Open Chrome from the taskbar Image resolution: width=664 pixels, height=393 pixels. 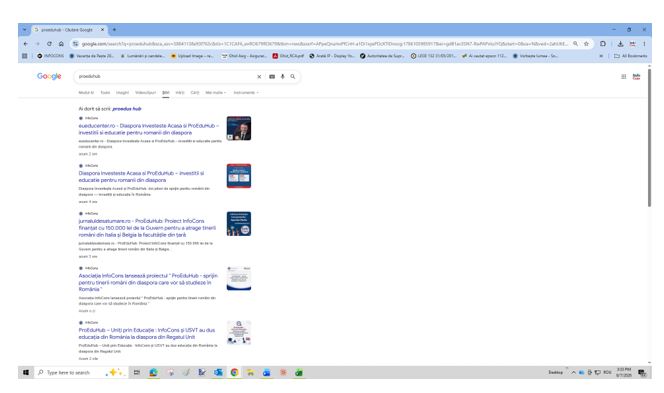coord(234,372)
